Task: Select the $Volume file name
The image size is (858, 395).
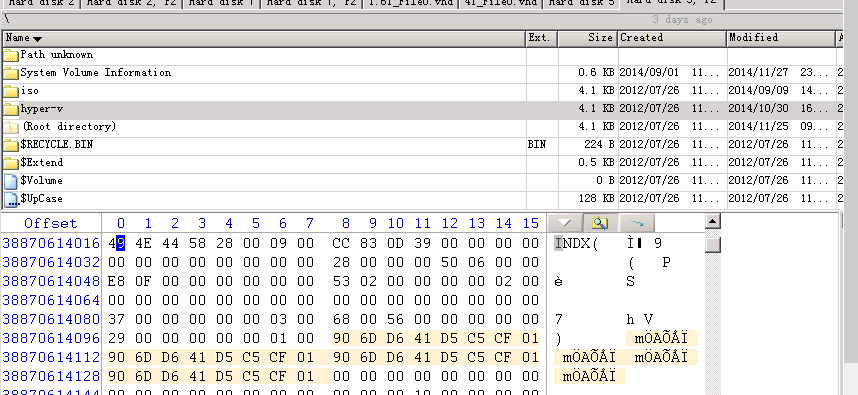Action: 42,181
